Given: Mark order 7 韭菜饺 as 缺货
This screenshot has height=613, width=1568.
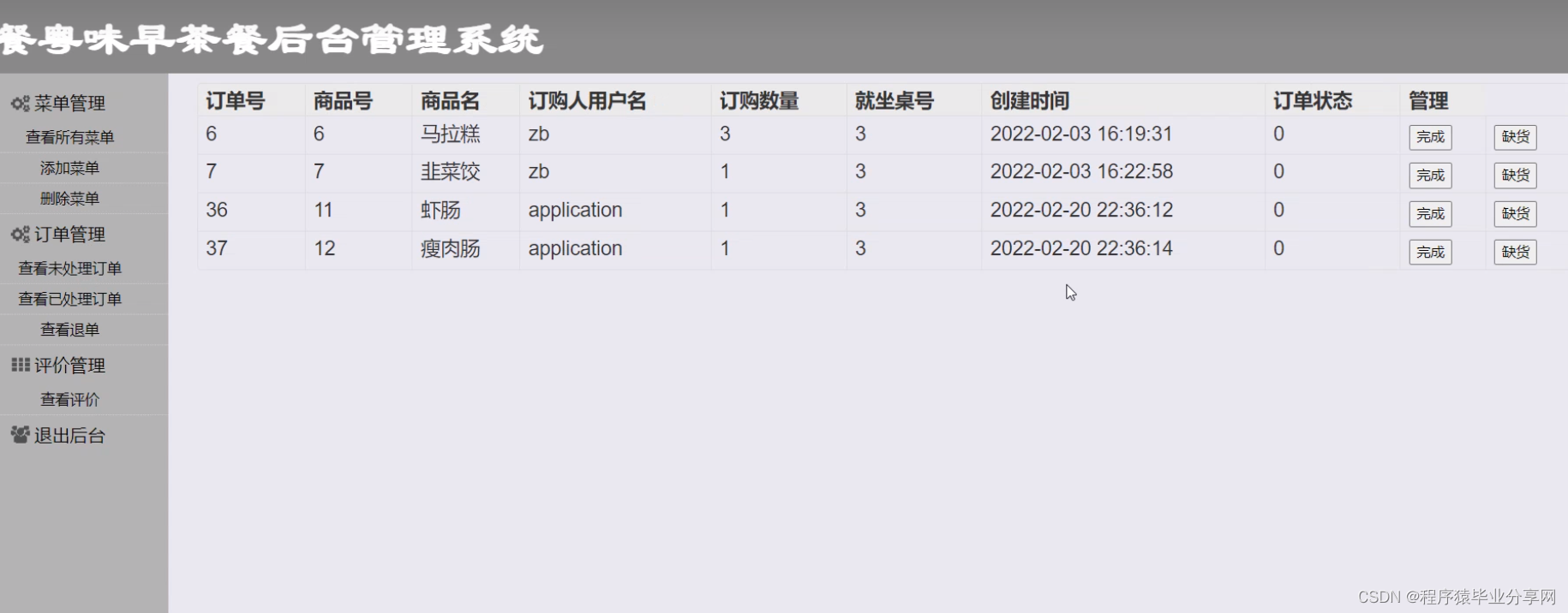Looking at the screenshot, I should coord(1515,176).
